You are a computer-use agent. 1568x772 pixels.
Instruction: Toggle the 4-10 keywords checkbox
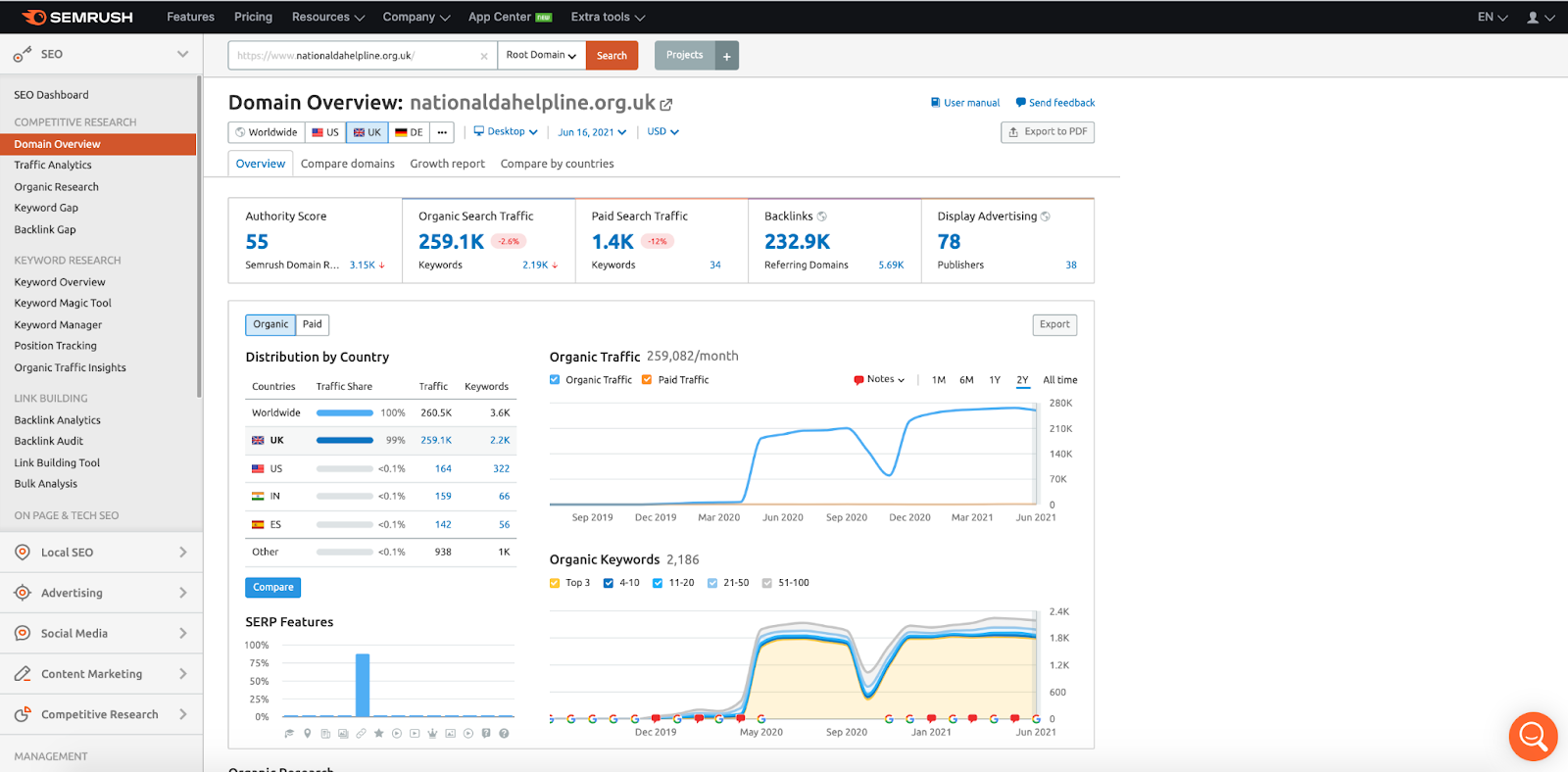[x=609, y=583]
